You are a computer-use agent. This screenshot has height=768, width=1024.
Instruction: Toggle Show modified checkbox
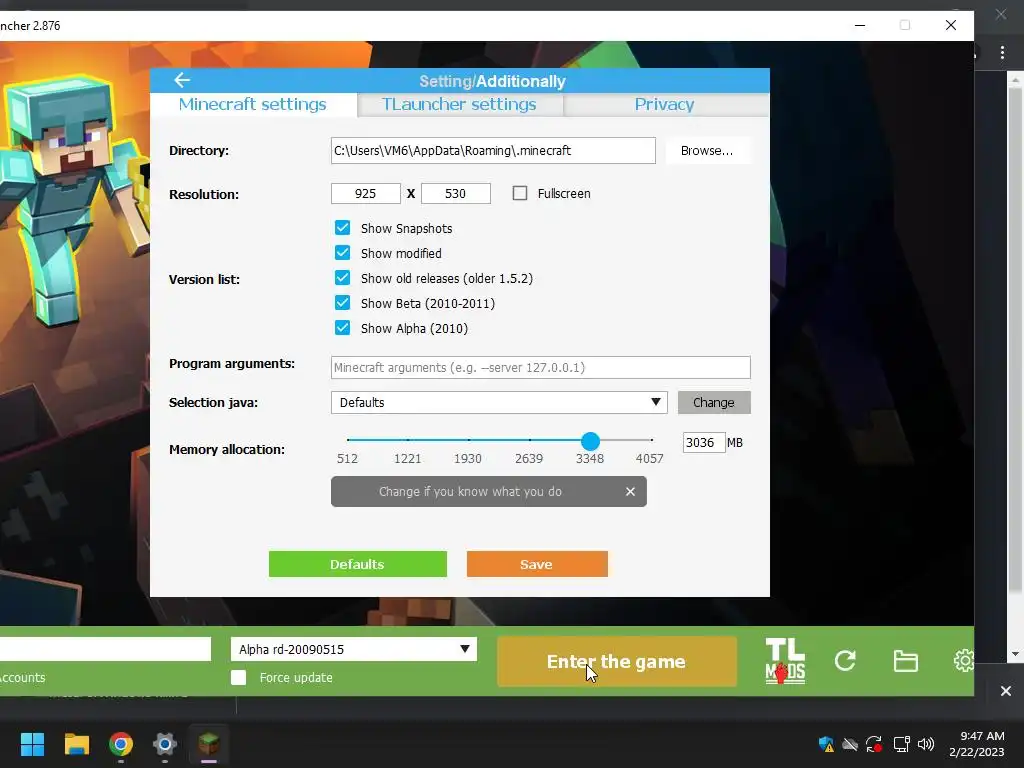tap(342, 253)
